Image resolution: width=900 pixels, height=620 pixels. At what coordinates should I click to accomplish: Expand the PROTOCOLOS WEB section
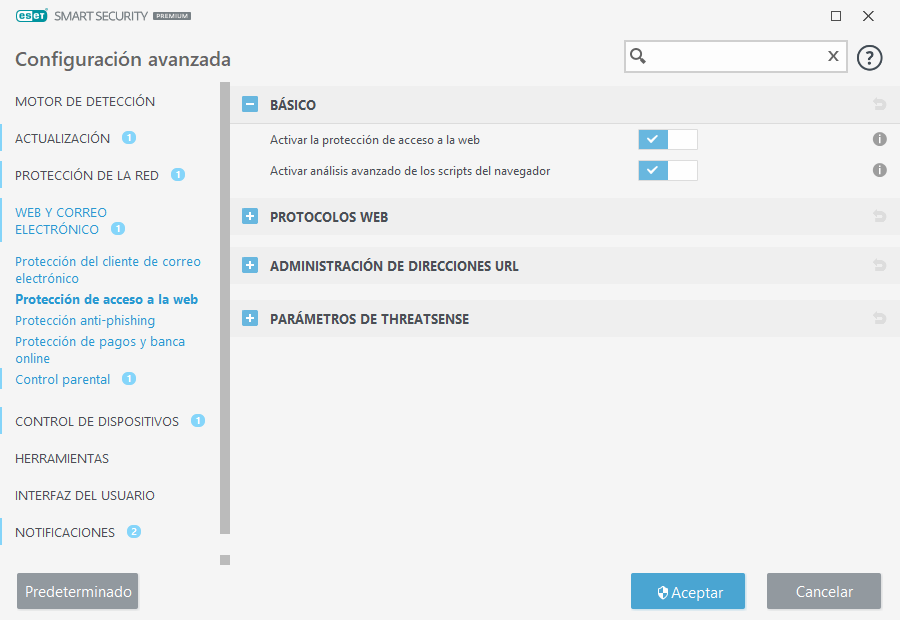(x=250, y=216)
